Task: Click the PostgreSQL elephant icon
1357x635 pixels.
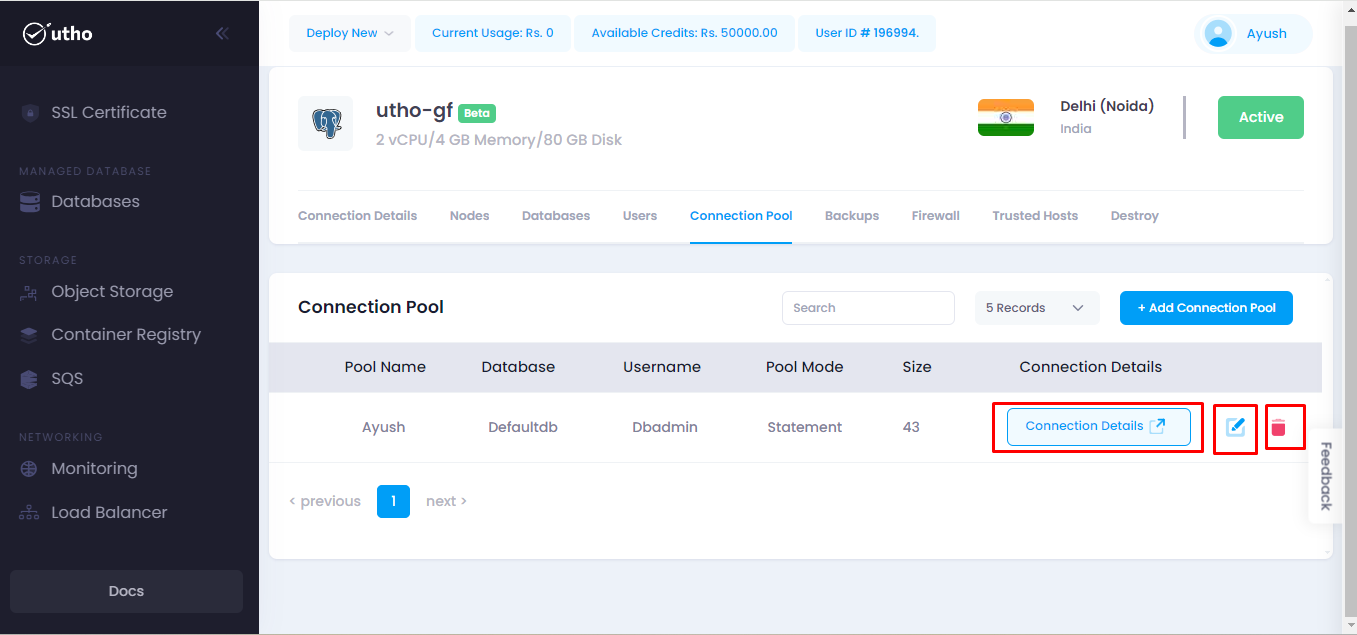Action: click(326, 124)
